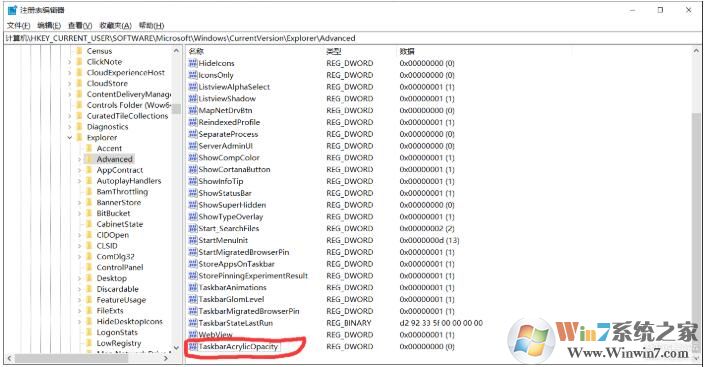Image resolution: width=705 pixels, height=367 pixels.
Task: Expand the BannerStore key node
Action: (80, 202)
